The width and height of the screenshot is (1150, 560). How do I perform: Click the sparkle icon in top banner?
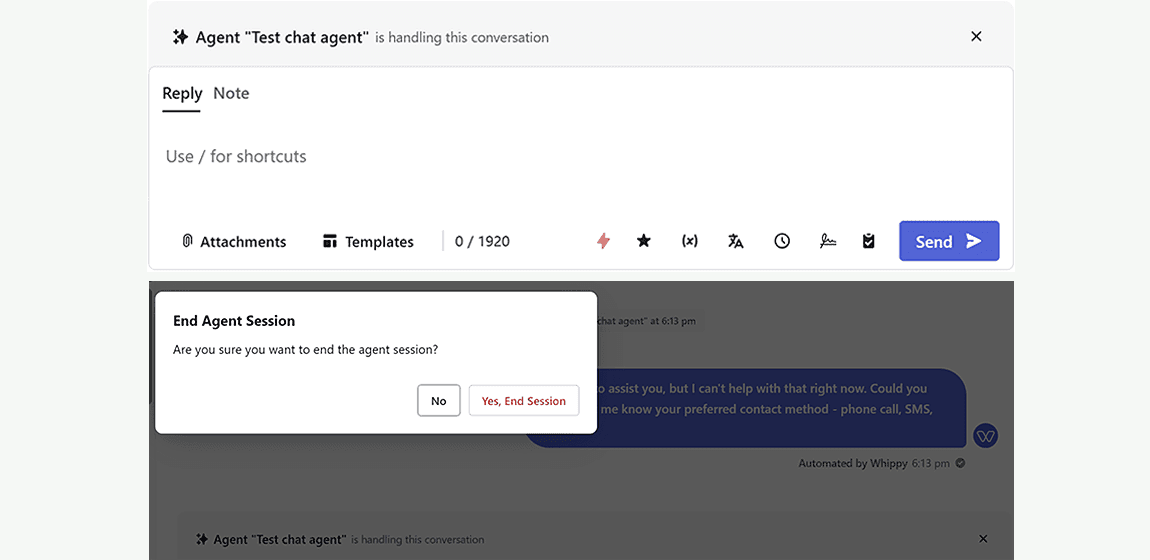pos(180,37)
